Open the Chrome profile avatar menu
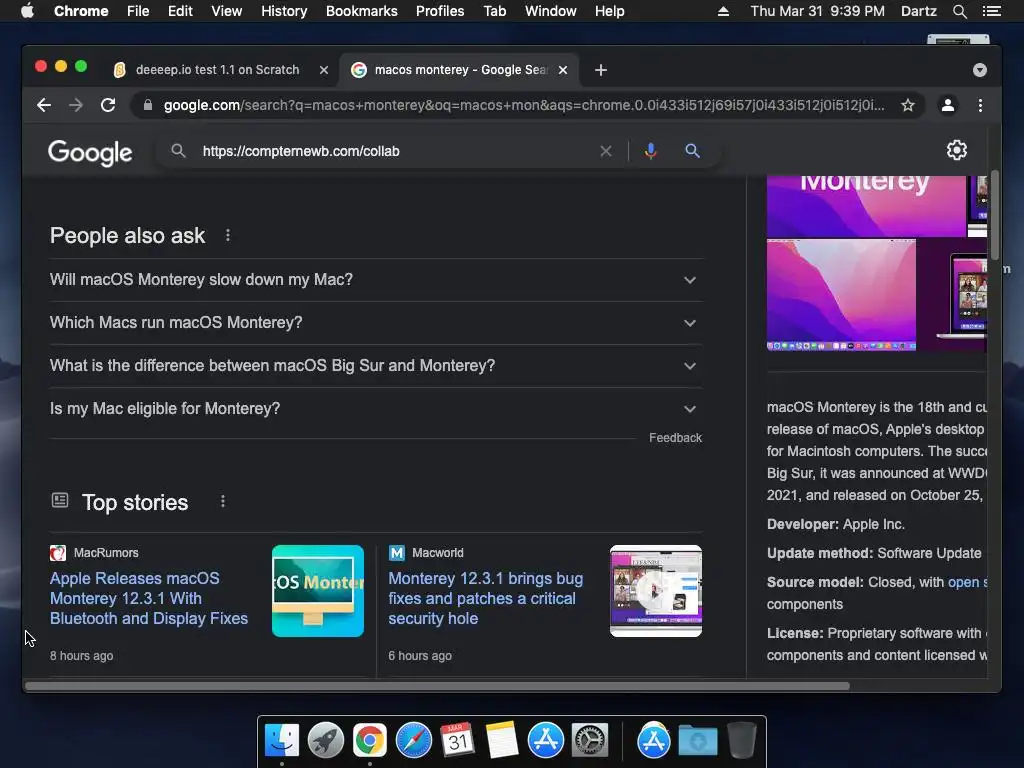 click(948, 105)
